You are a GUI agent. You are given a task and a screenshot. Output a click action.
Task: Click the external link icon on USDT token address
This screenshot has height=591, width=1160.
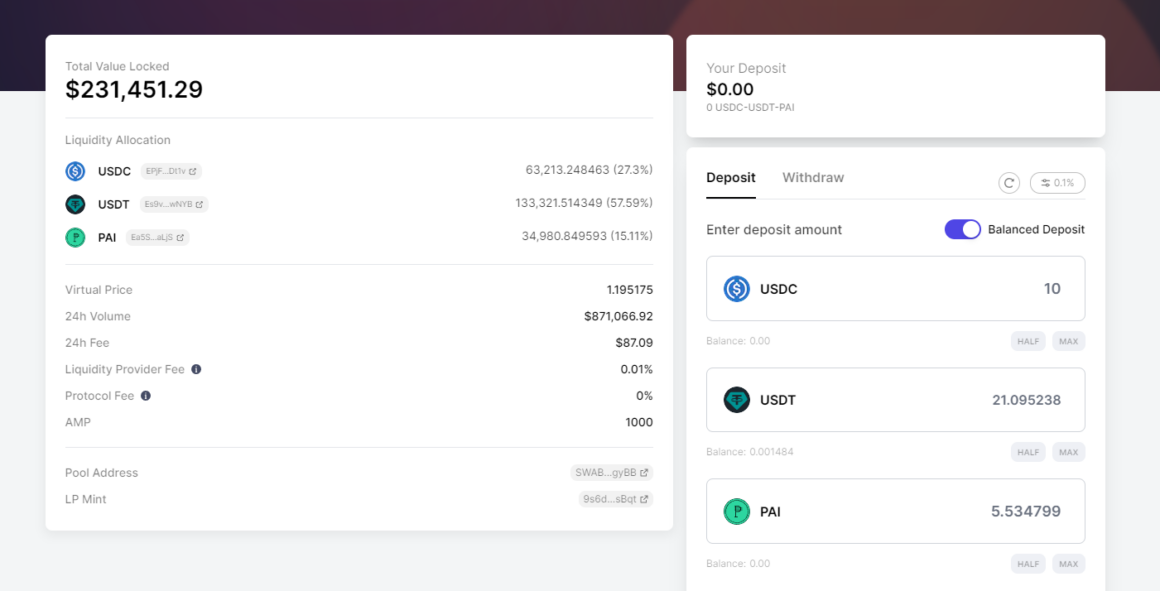tap(200, 204)
